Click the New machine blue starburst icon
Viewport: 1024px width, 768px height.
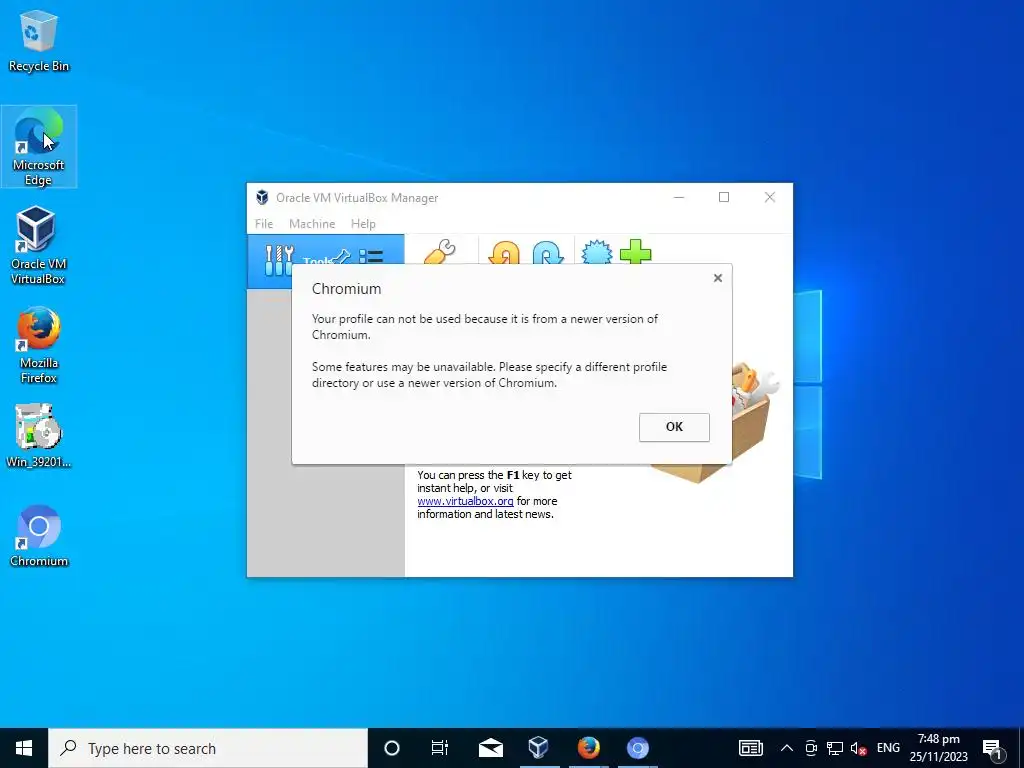coord(597,252)
